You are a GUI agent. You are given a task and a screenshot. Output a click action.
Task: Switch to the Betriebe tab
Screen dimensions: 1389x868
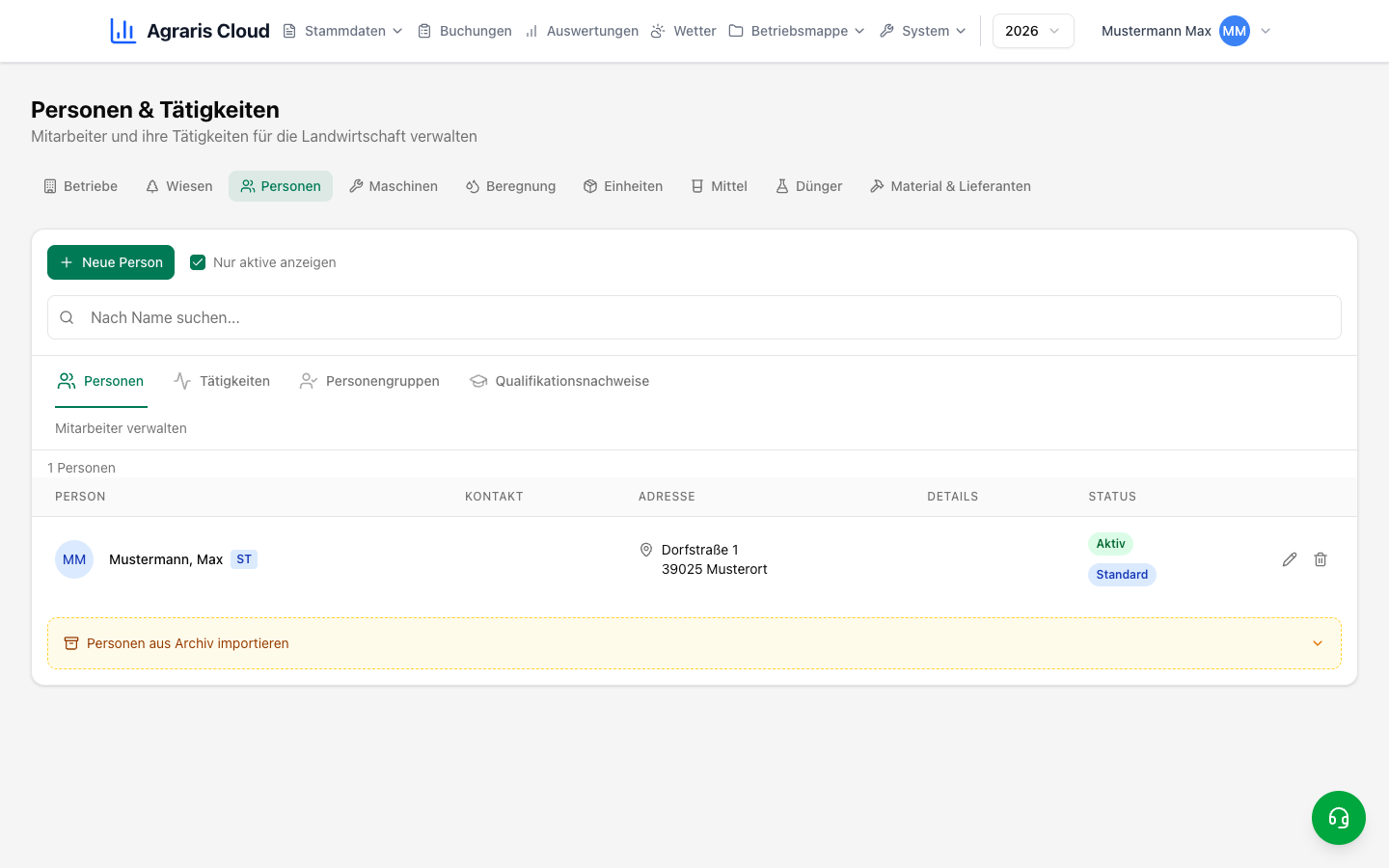tap(81, 186)
